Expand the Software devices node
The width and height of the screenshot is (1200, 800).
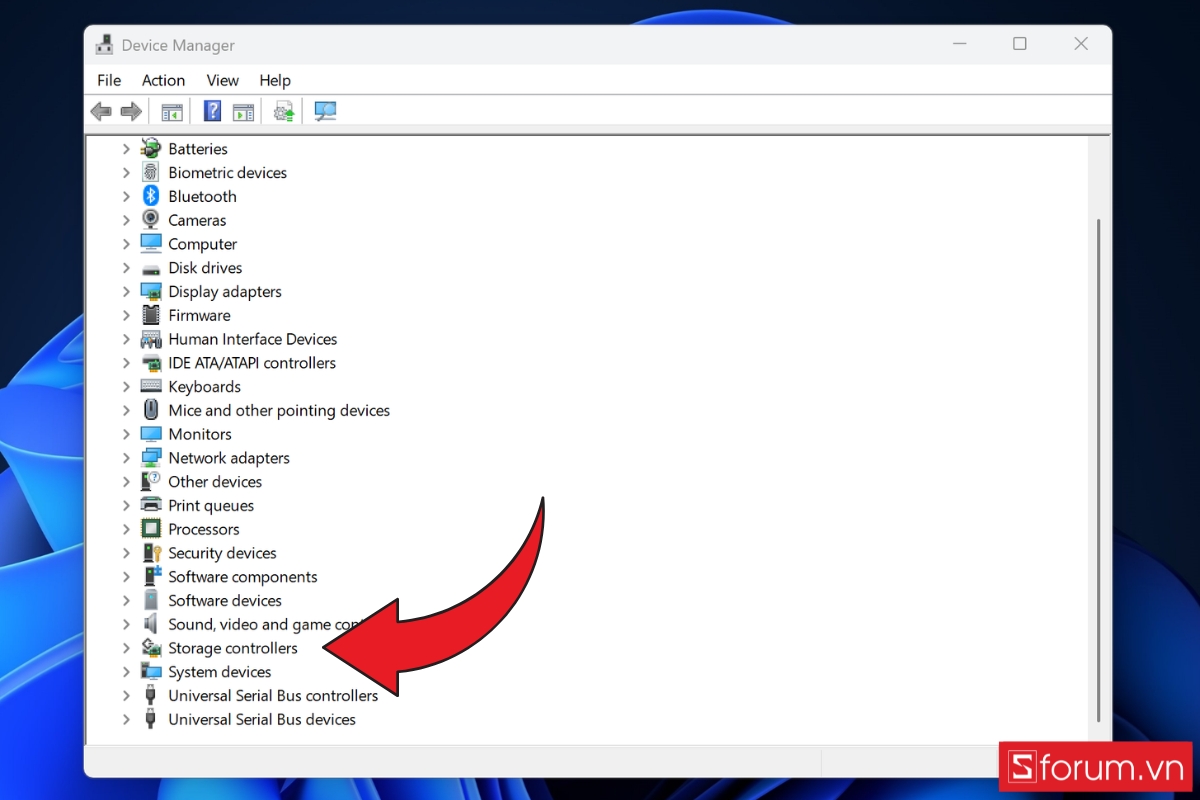click(x=126, y=600)
